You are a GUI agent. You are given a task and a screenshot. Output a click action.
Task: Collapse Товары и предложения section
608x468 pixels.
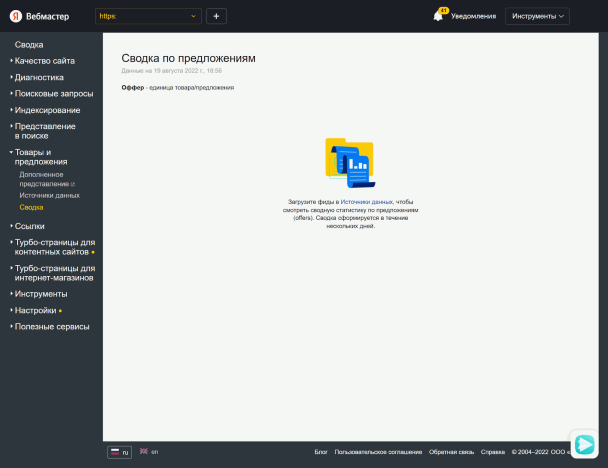(41, 157)
